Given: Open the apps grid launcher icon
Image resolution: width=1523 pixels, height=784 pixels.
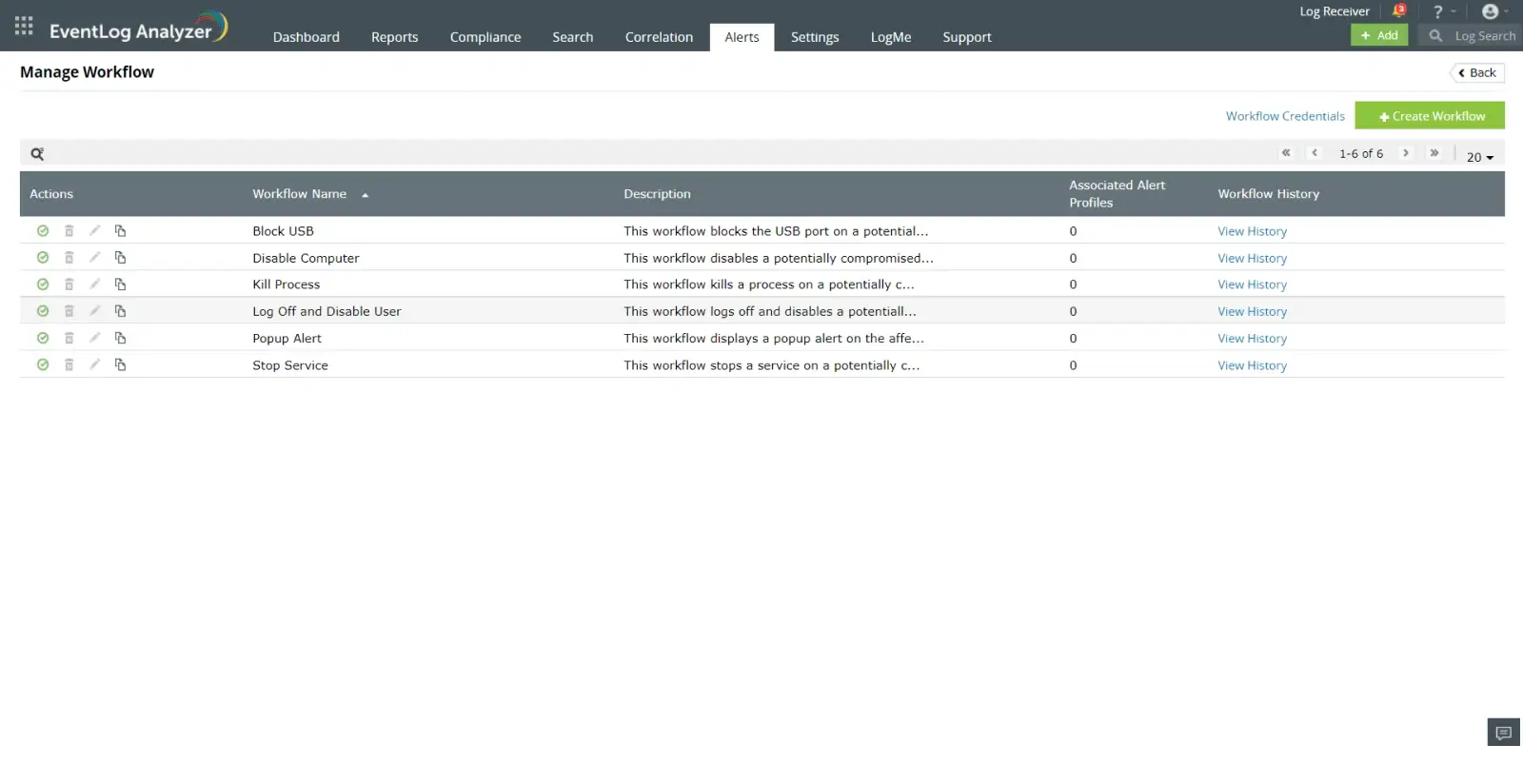Looking at the screenshot, I should pyautogui.click(x=24, y=26).
